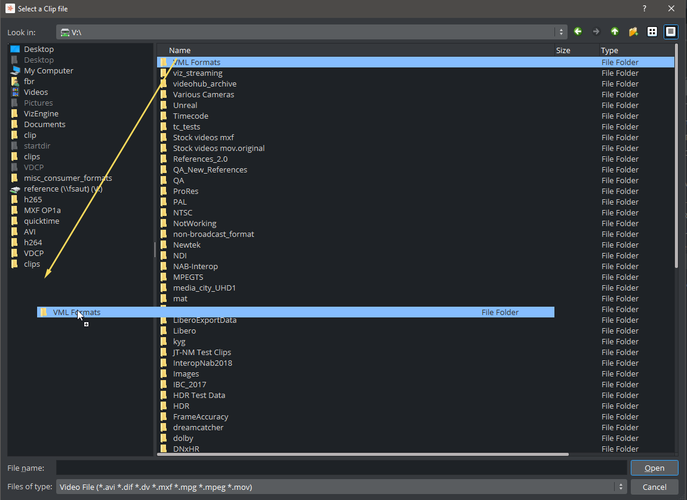Open the fbr user folder shortcut
This screenshot has height=500, width=687.
[x=31, y=82]
